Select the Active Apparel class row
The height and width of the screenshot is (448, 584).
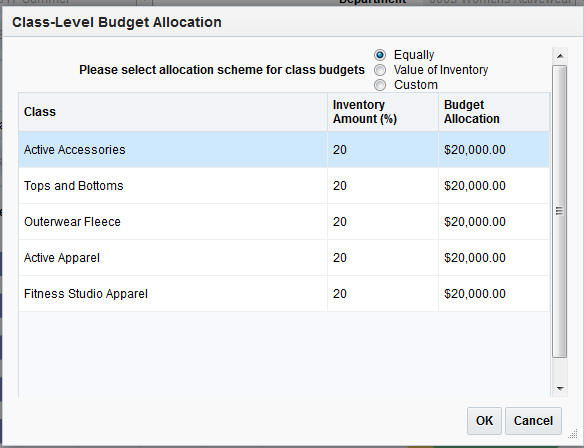[x=284, y=258]
